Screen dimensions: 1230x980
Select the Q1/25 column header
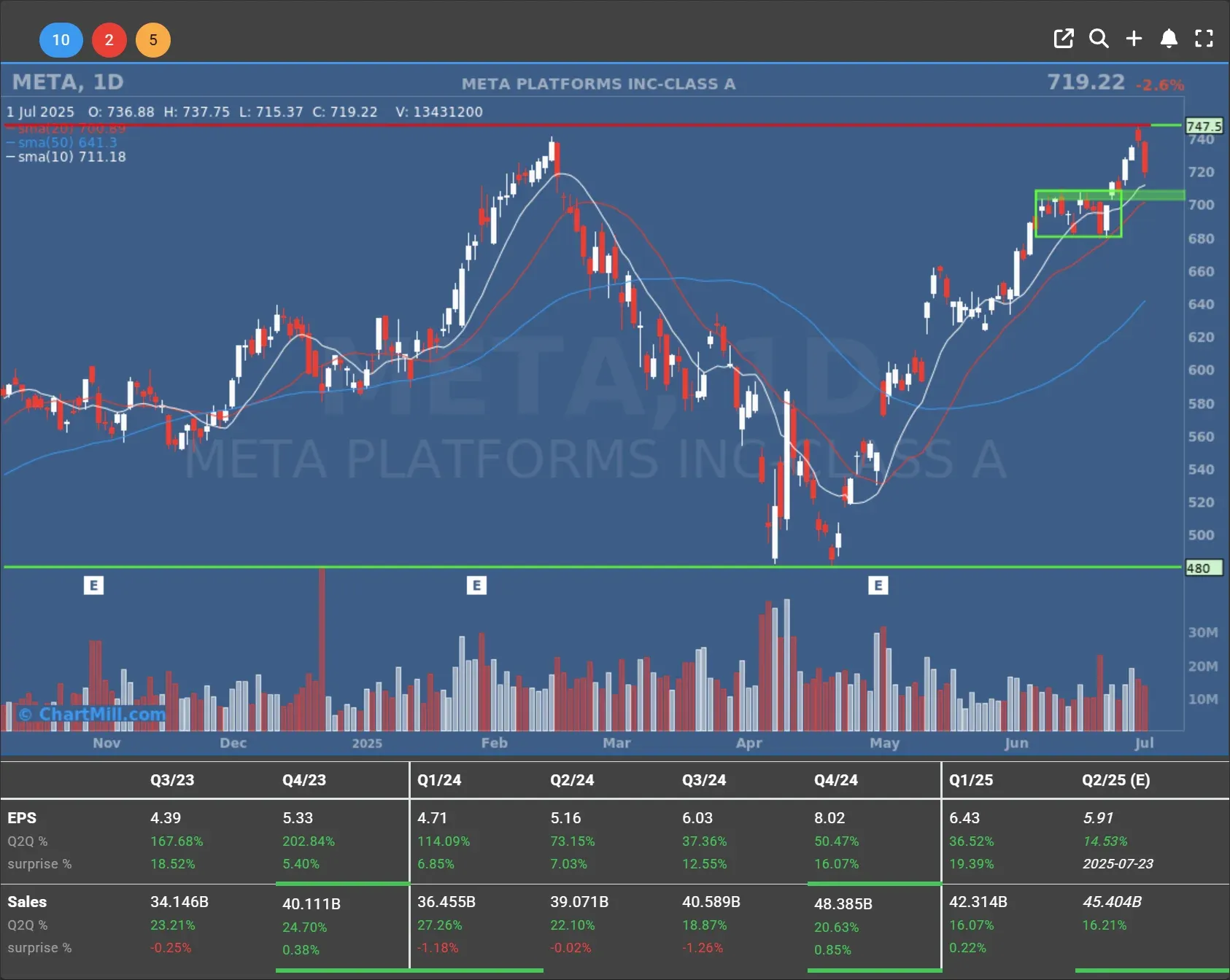[971, 779]
